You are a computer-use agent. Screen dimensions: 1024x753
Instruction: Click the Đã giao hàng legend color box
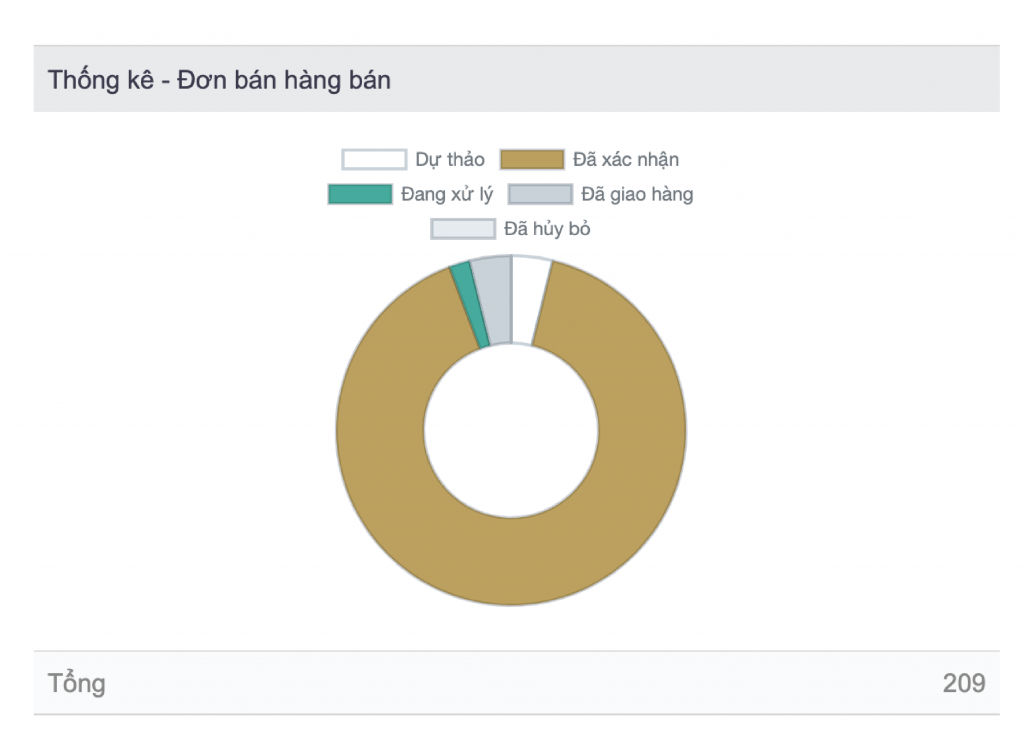(540, 195)
